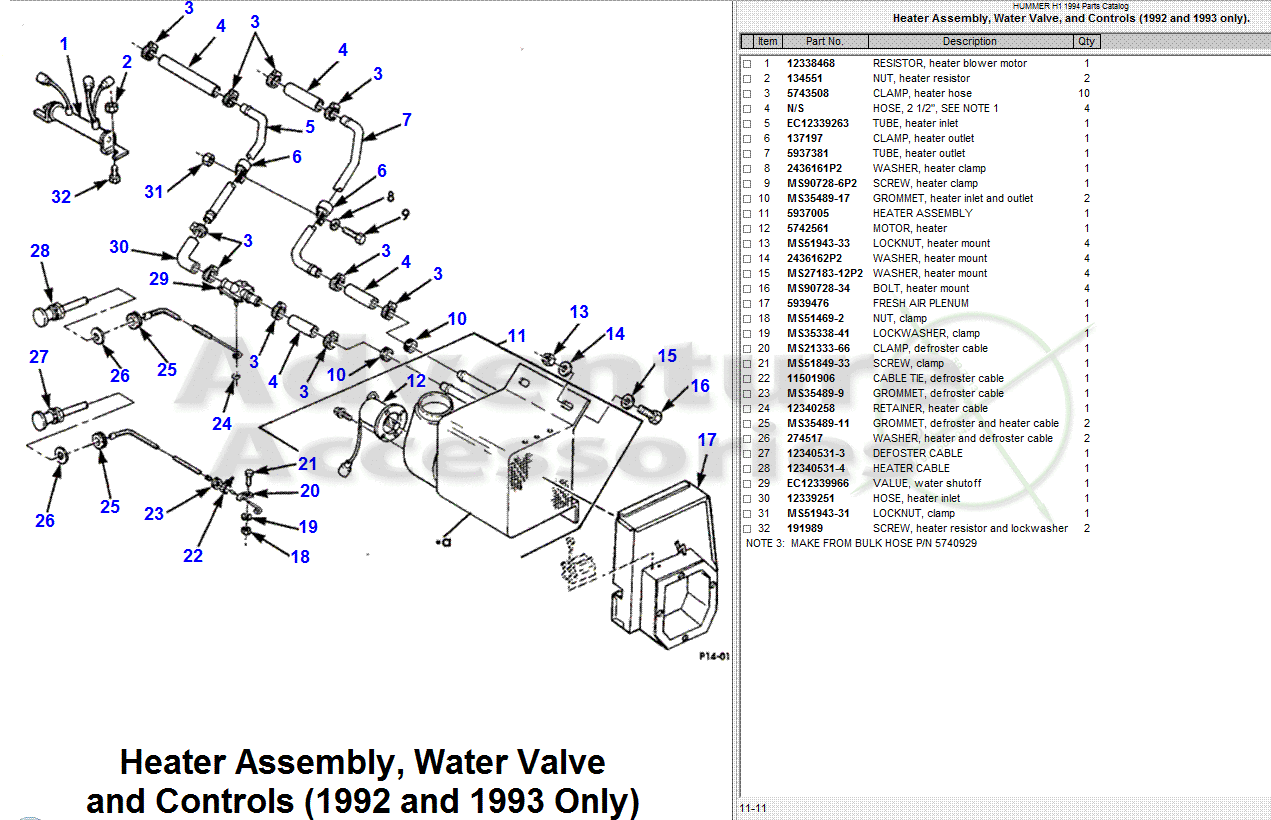The height and width of the screenshot is (820, 1271).
Task: Select part number EC12339263
Action: [817, 123]
